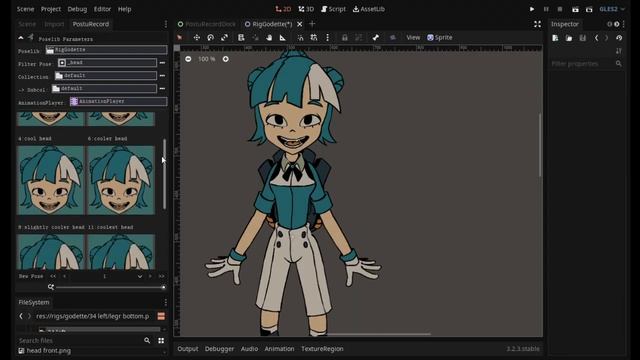Lock the selected node with lock icon
Image resolution: width=640 pixels, height=360 pixels.
[345, 38]
